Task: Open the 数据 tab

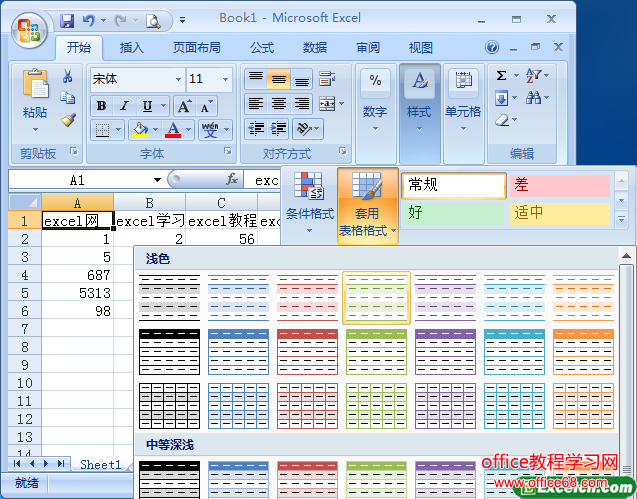Action: [315, 48]
